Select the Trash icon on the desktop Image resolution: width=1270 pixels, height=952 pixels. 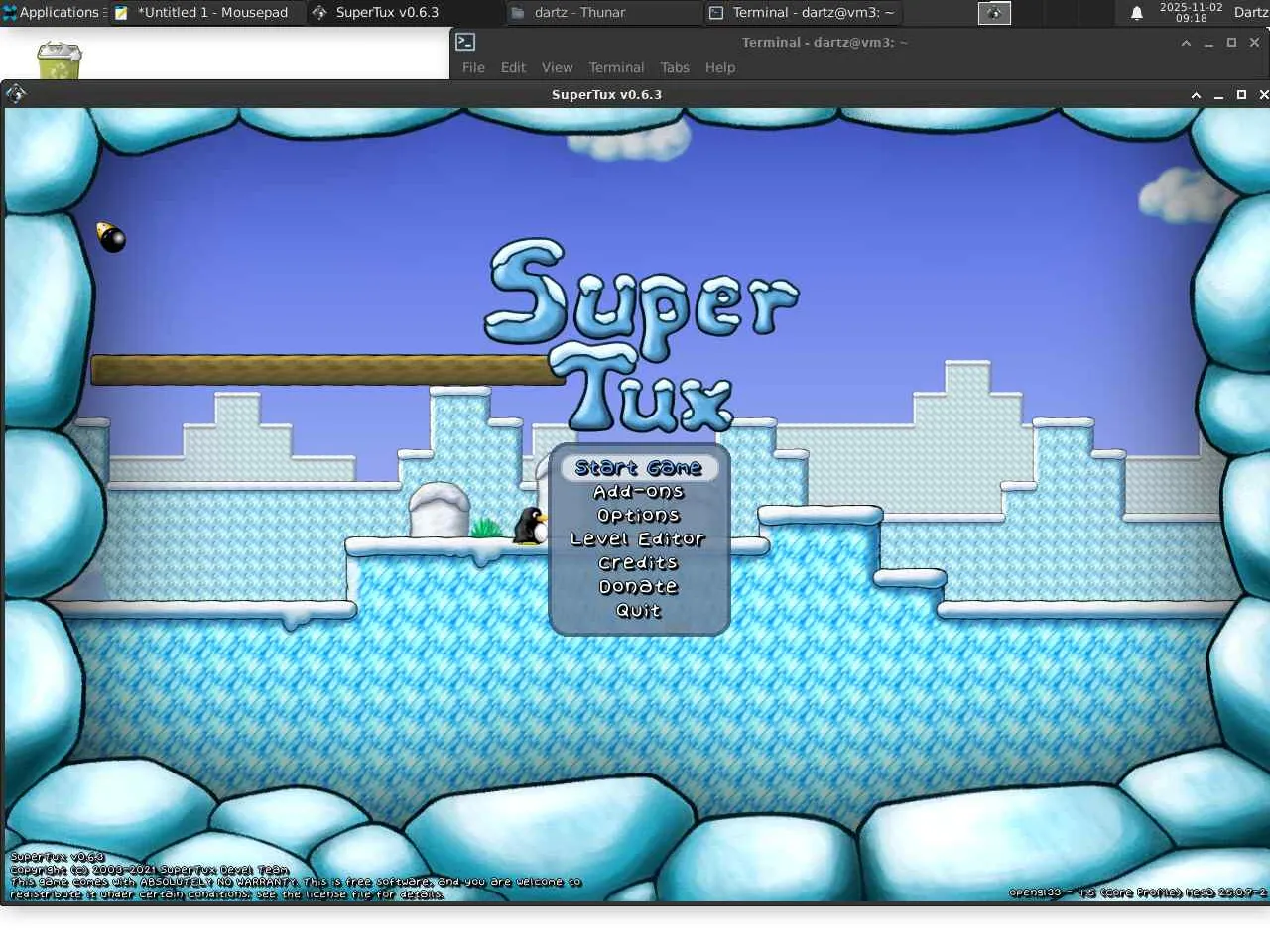(60, 59)
